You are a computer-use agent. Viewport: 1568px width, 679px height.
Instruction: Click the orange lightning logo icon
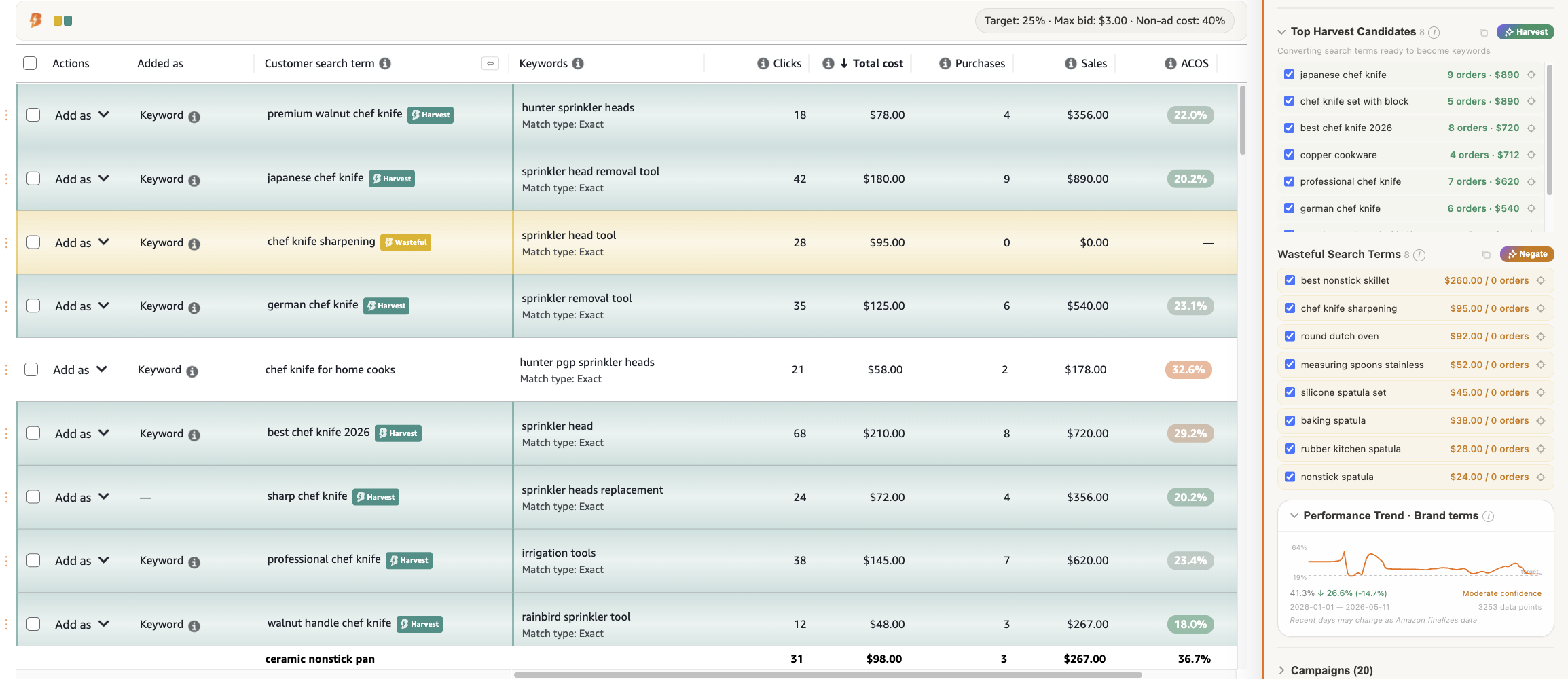[35, 20]
